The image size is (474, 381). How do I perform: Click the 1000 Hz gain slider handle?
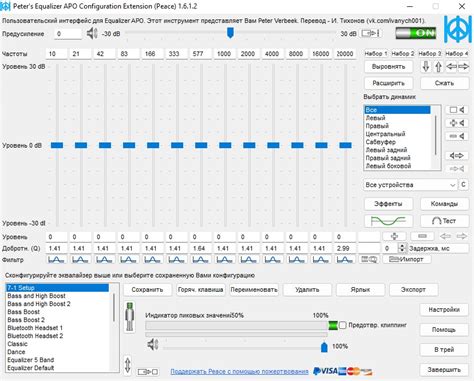(225, 145)
